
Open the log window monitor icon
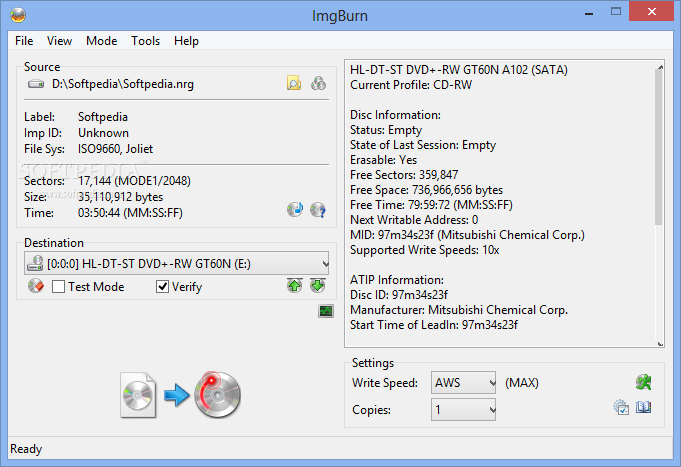326,311
